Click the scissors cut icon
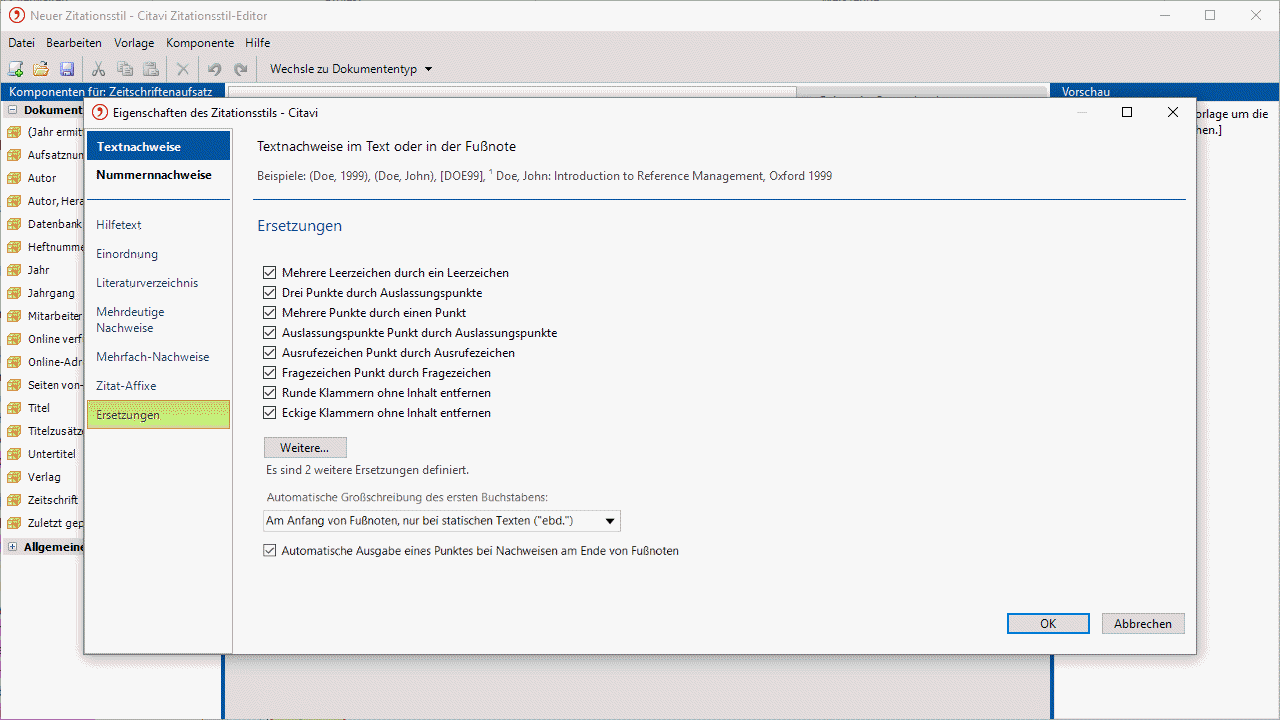The image size is (1280, 720). coord(98,69)
